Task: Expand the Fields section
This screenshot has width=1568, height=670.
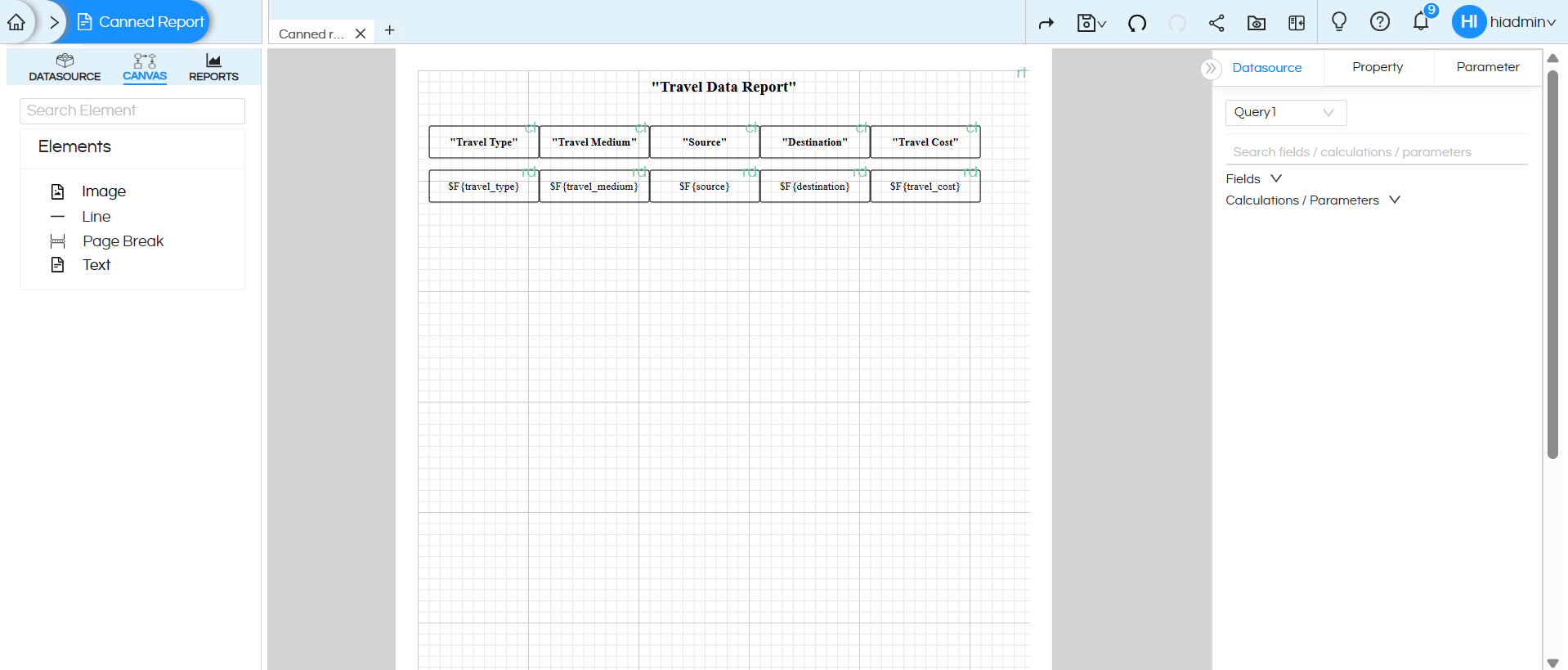Action: pos(1253,179)
